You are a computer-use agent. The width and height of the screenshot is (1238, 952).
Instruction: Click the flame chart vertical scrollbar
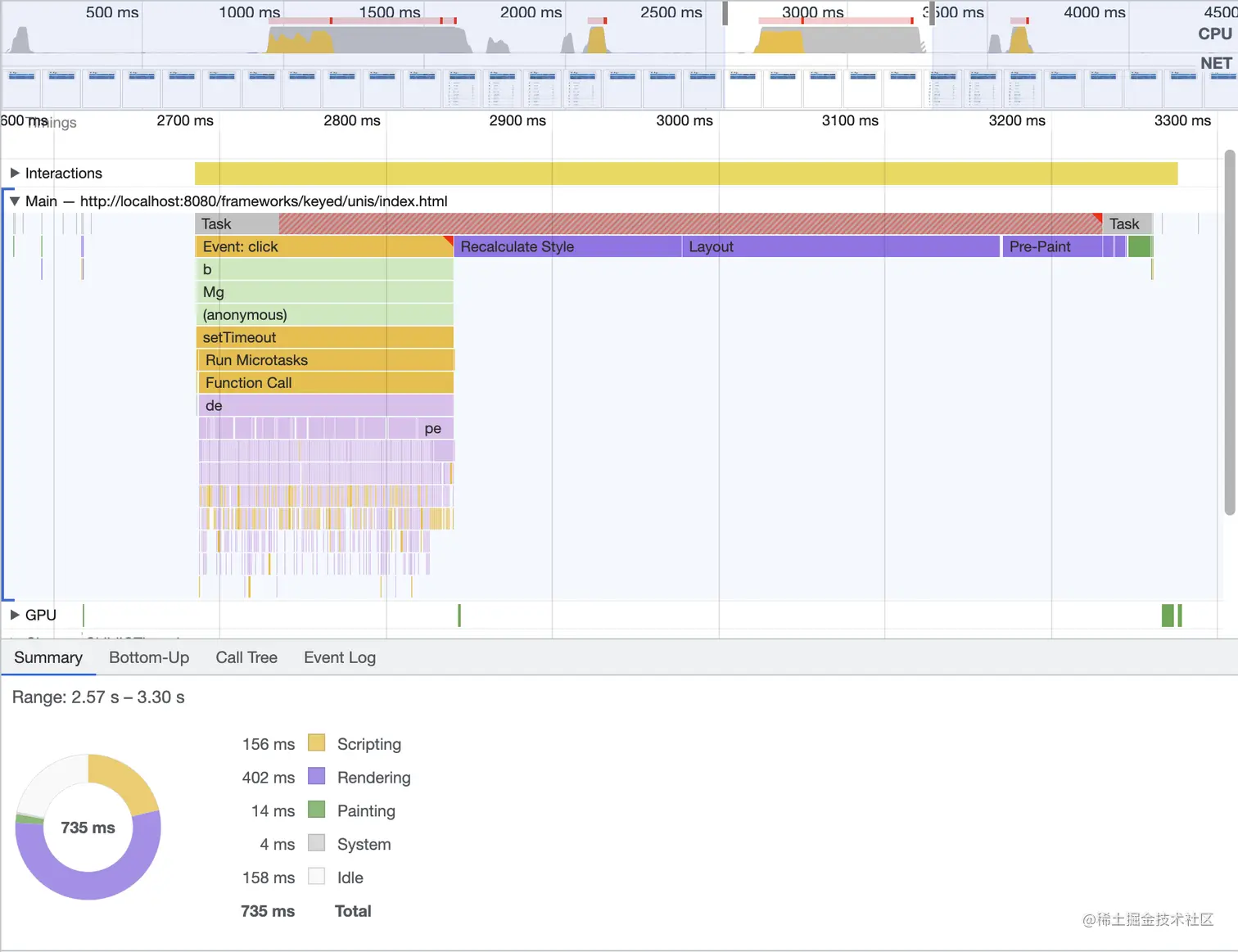point(1229,332)
